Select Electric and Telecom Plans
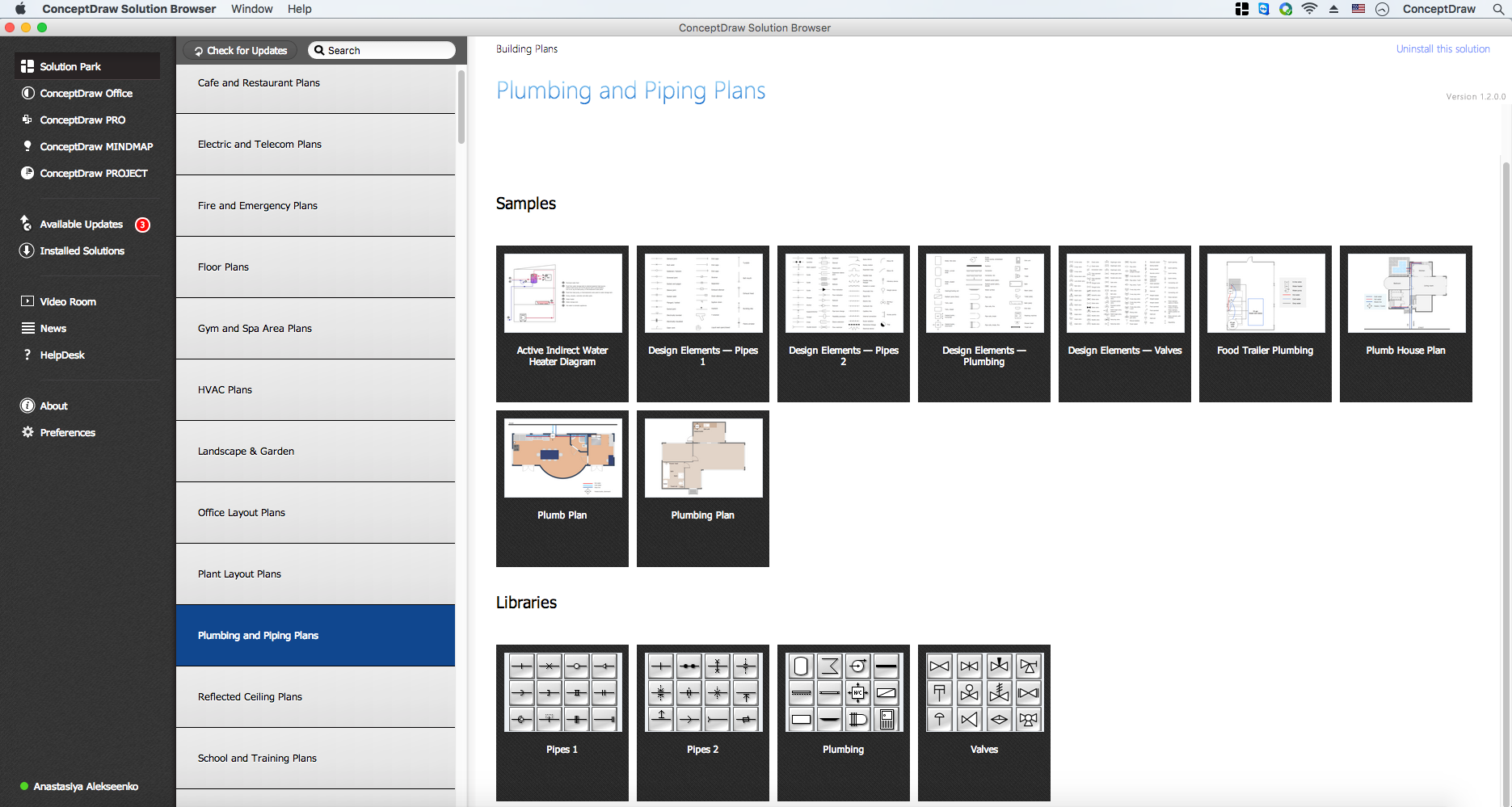 (315, 145)
